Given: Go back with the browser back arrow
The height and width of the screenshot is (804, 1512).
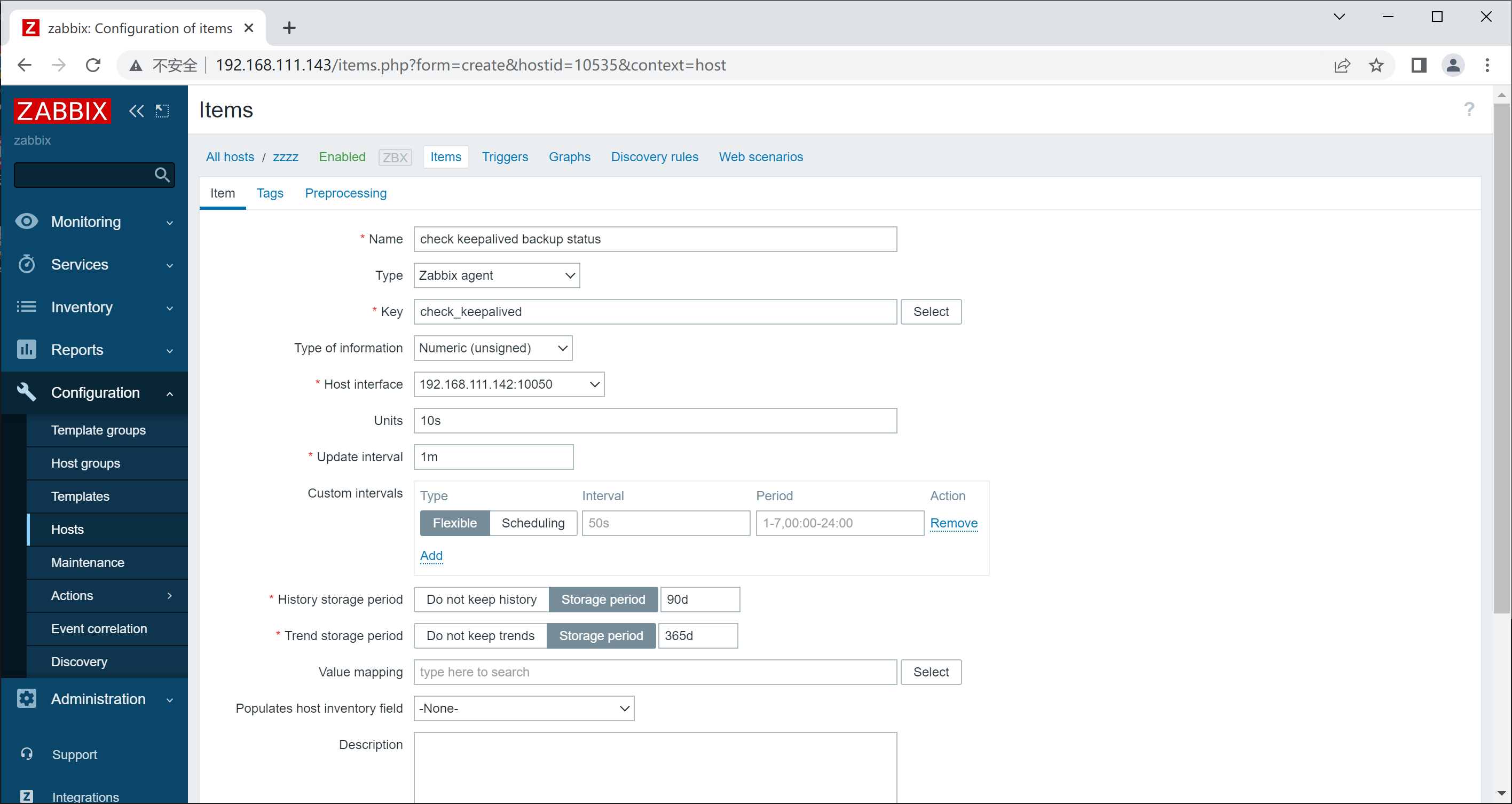Looking at the screenshot, I should point(24,65).
